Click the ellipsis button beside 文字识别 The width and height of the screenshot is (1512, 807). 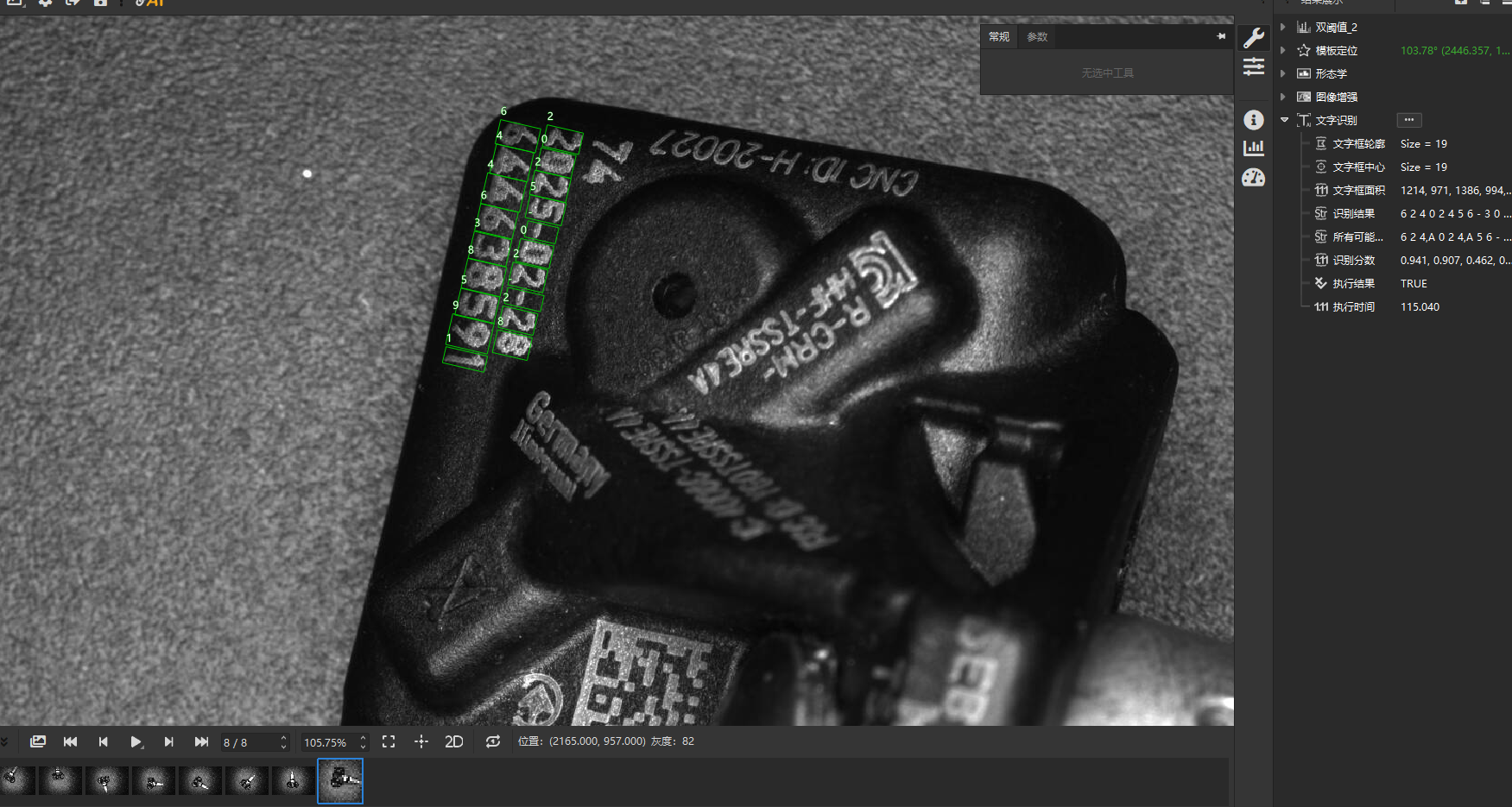tap(1409, 120)
